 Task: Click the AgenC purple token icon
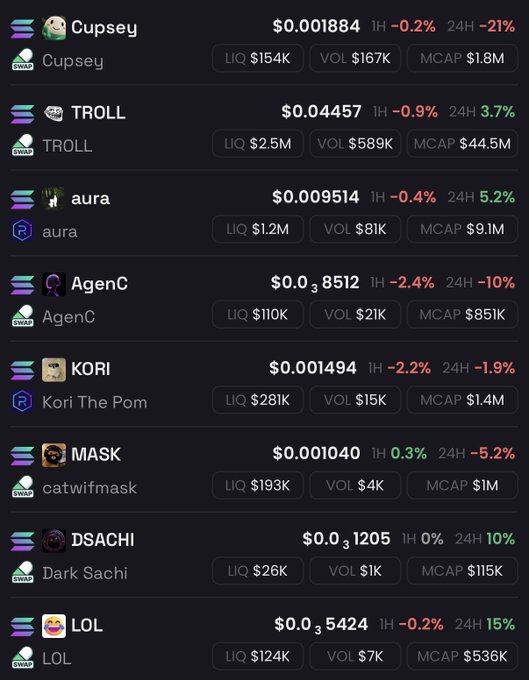coord(54,284)
